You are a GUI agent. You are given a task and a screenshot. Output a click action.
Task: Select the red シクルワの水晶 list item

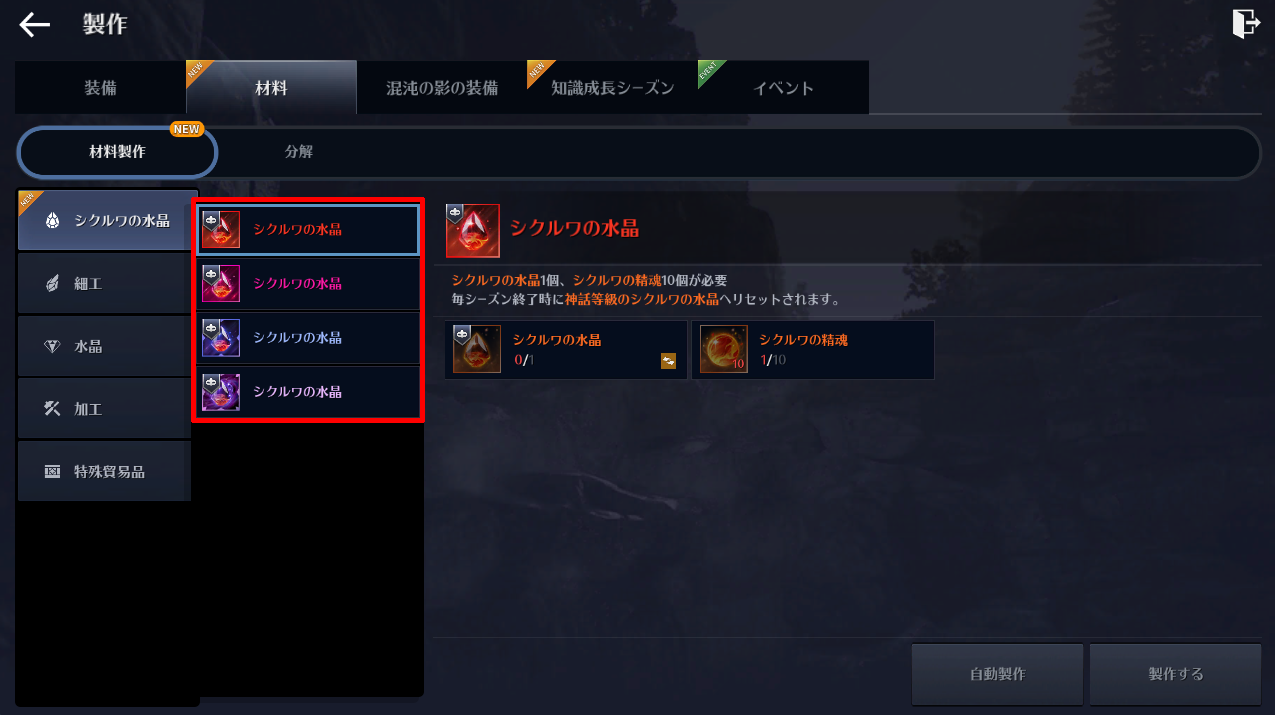(x=308, y=230)
